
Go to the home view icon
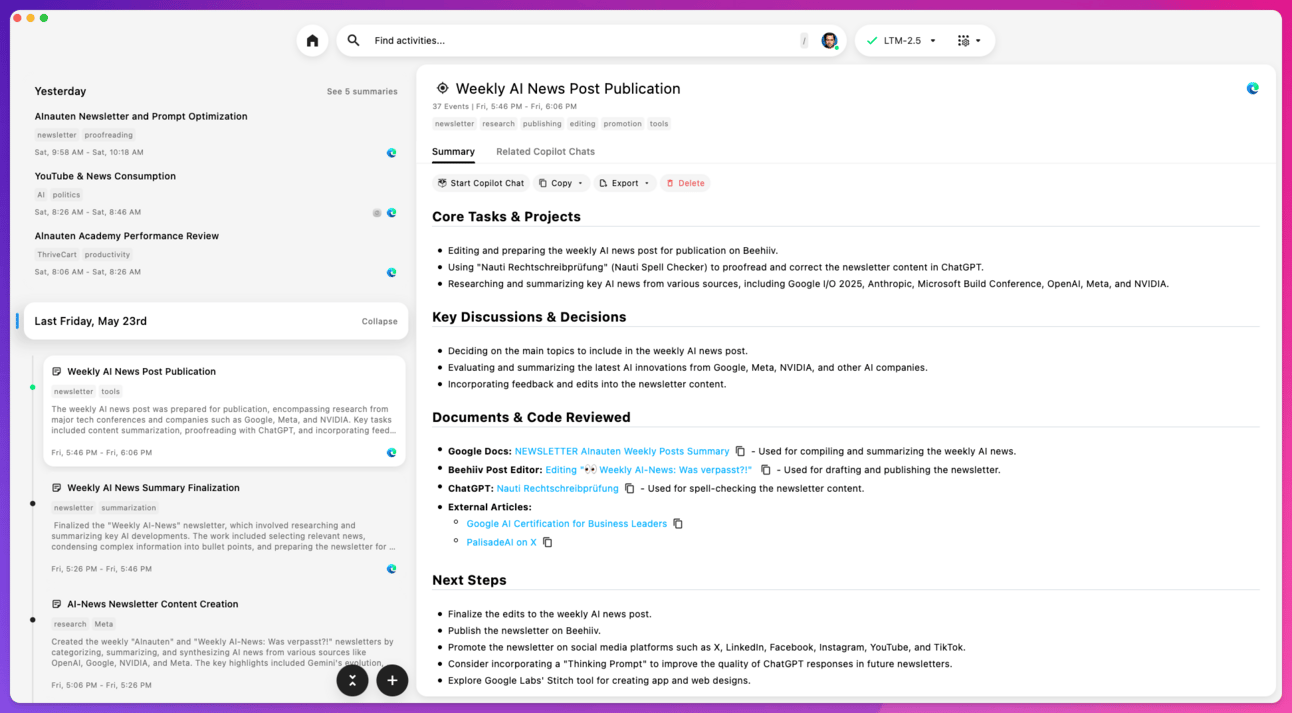pyautogui.click(x=312, y=41)
